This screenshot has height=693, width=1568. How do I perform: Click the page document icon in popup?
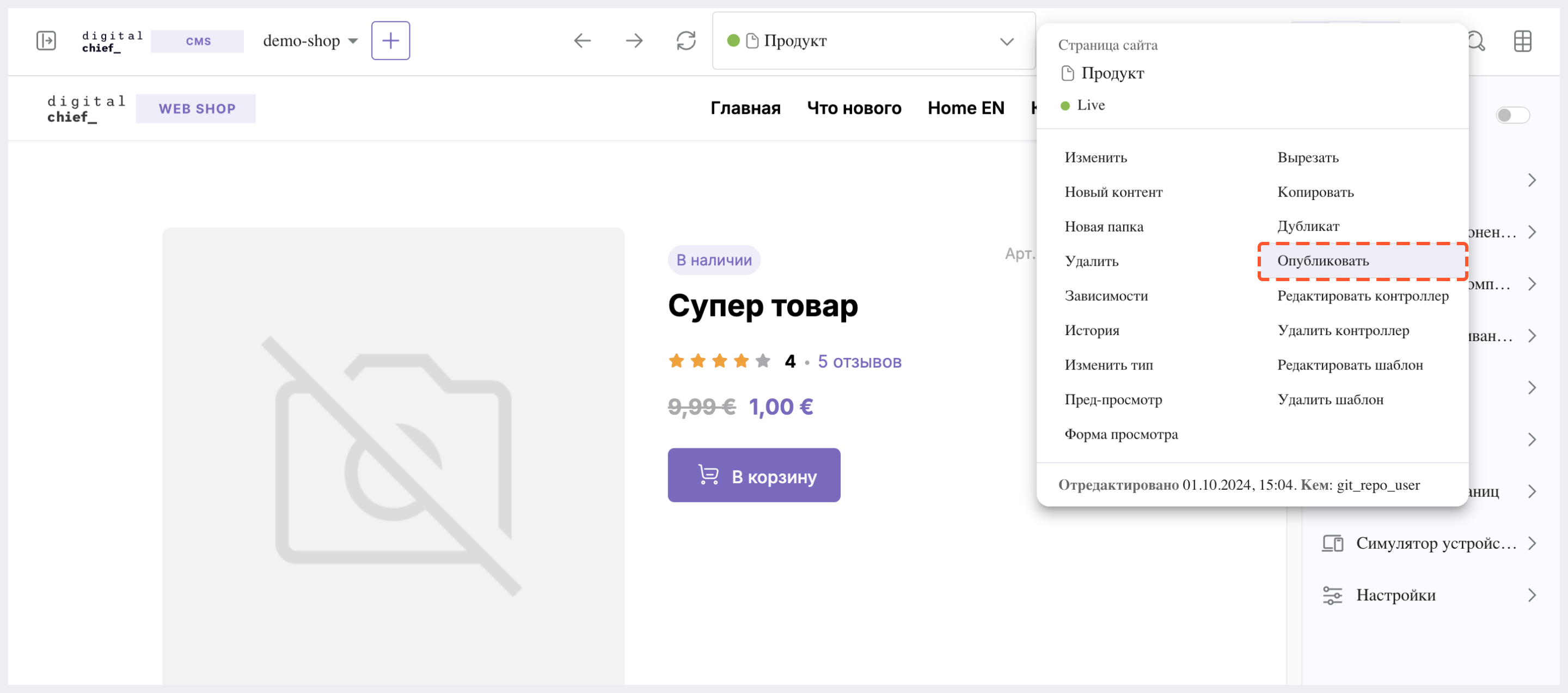pos(1067,73)
